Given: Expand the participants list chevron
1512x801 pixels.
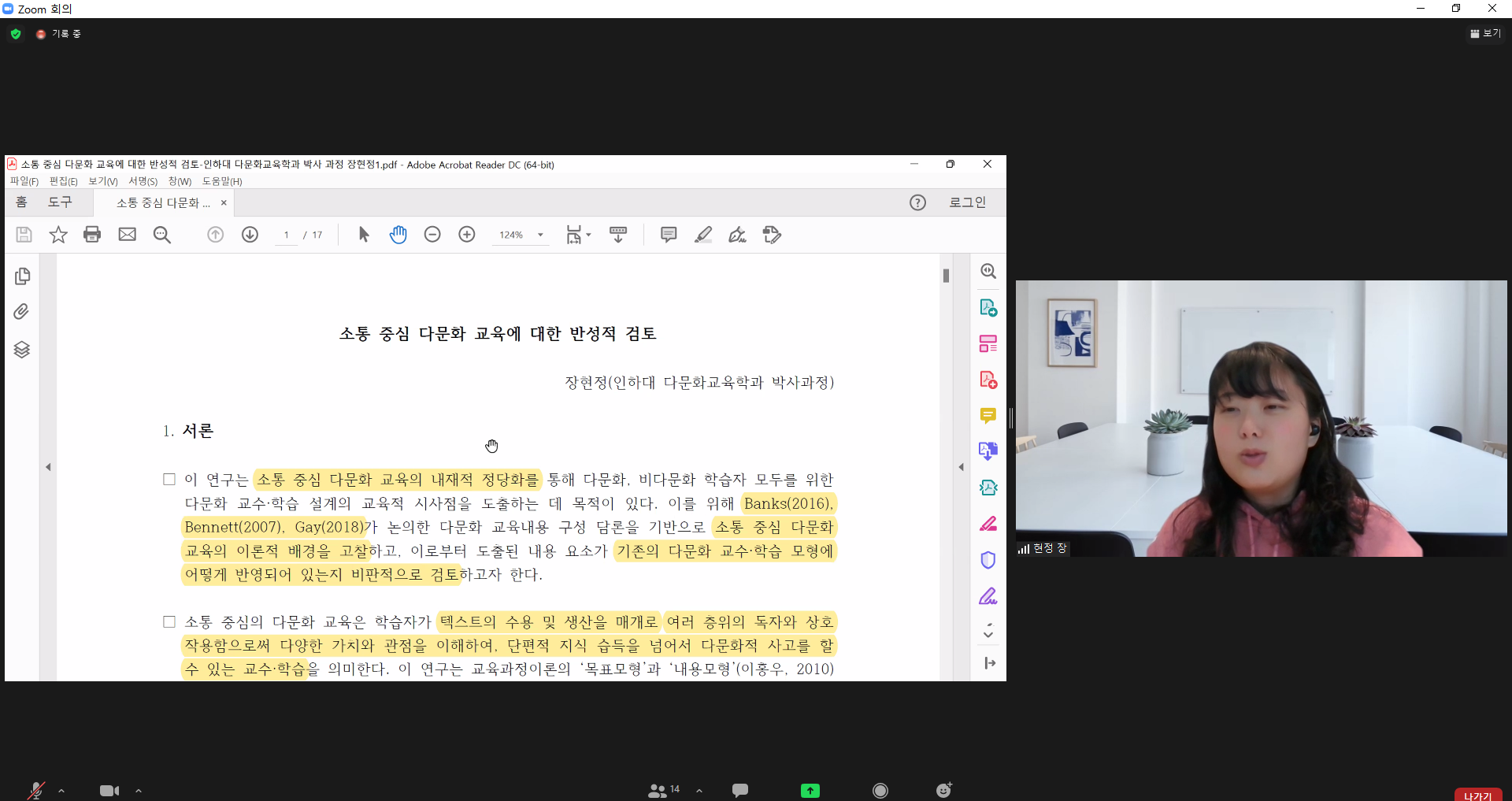Looking at the screenshot, I should [x=699, y=791].
